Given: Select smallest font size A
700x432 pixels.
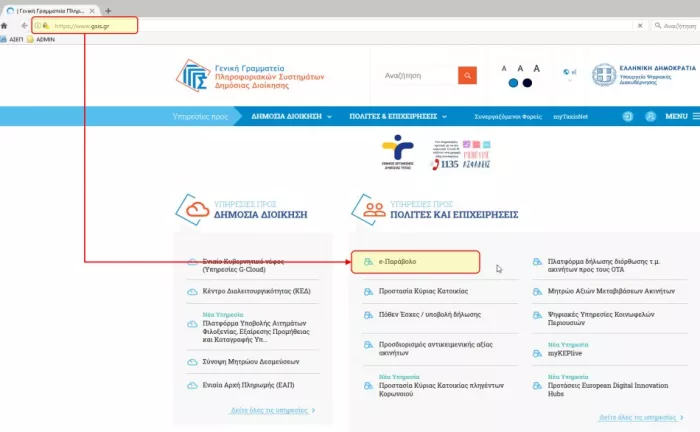Looking at the screenshot, I should (504, 68).
